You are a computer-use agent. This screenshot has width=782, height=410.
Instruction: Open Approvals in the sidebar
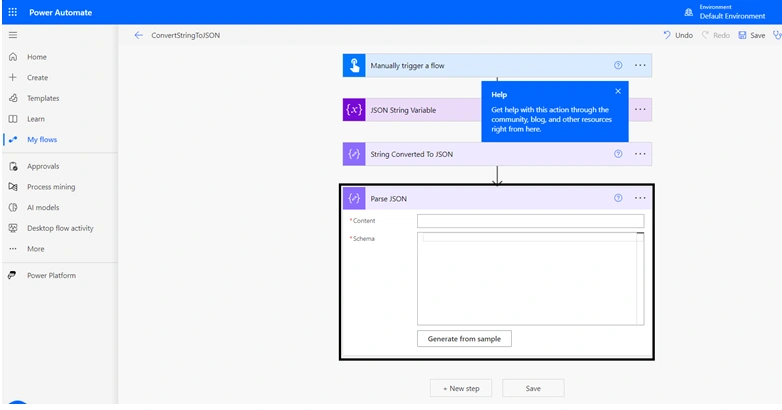43,166
